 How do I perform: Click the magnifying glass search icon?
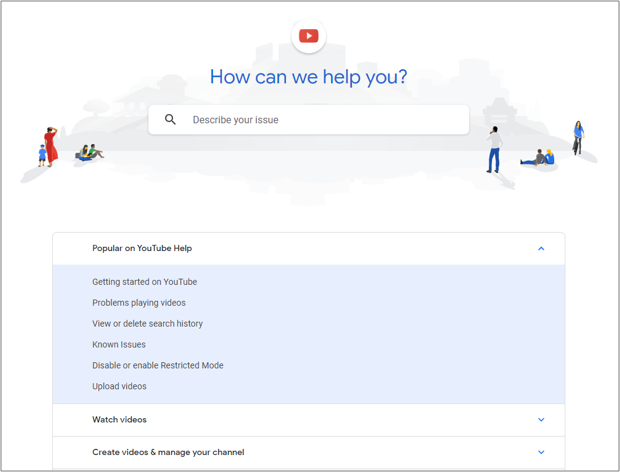[170, 119]
